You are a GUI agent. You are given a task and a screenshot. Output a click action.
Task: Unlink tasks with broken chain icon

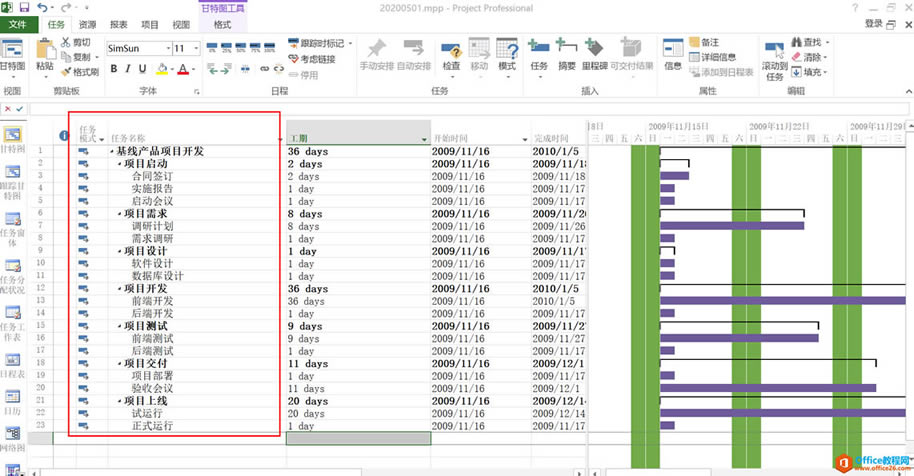click(279, 69)
